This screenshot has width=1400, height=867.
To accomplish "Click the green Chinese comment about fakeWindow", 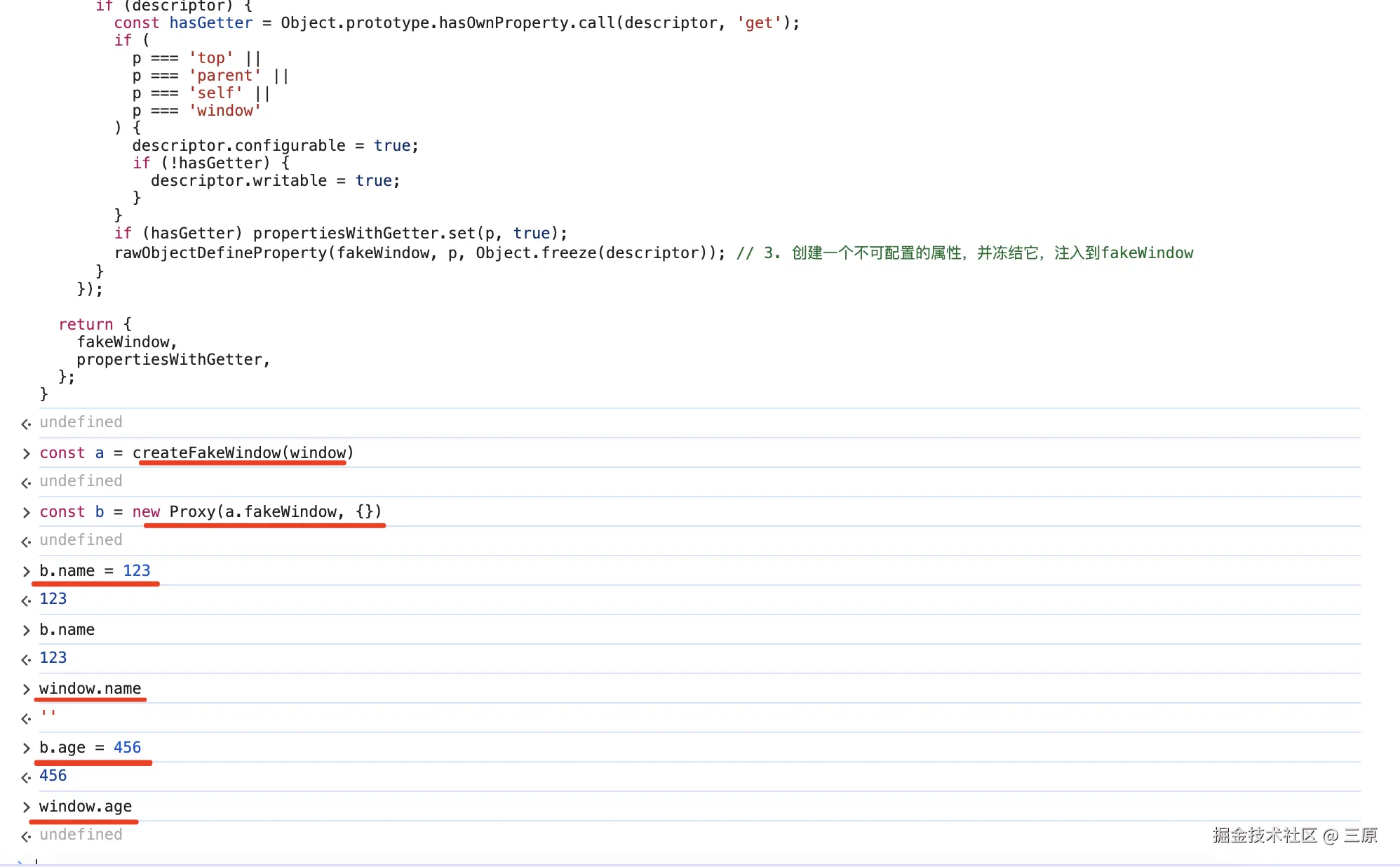I will coord(964,253).
